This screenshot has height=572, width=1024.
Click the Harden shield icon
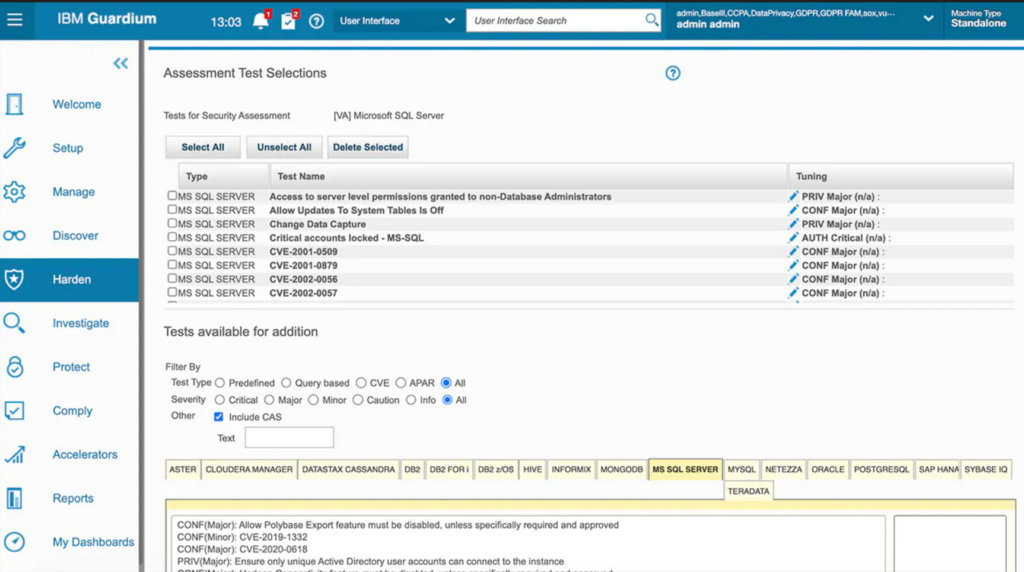[x=14, y=279]
